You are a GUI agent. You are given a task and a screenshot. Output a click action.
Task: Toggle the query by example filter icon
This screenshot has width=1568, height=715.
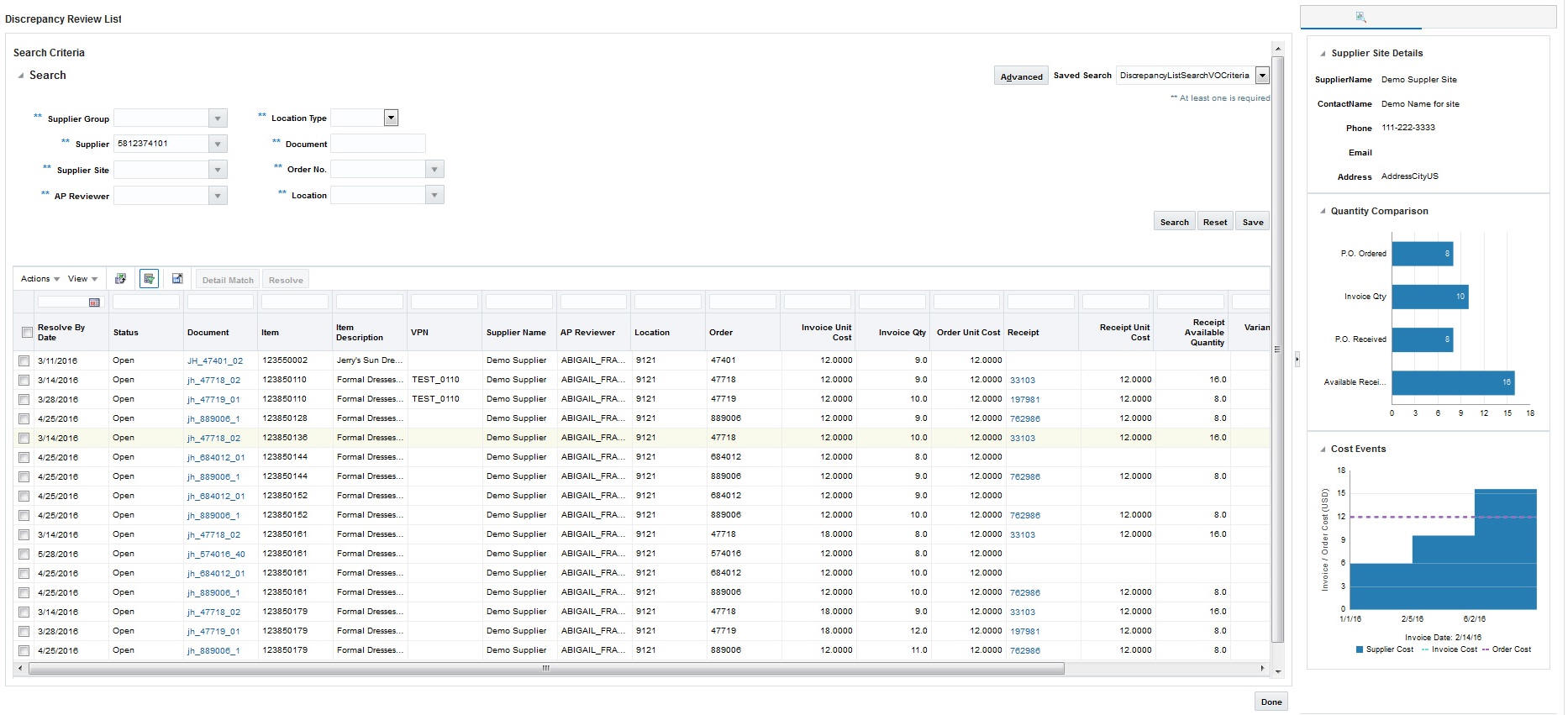click(149, 279)
